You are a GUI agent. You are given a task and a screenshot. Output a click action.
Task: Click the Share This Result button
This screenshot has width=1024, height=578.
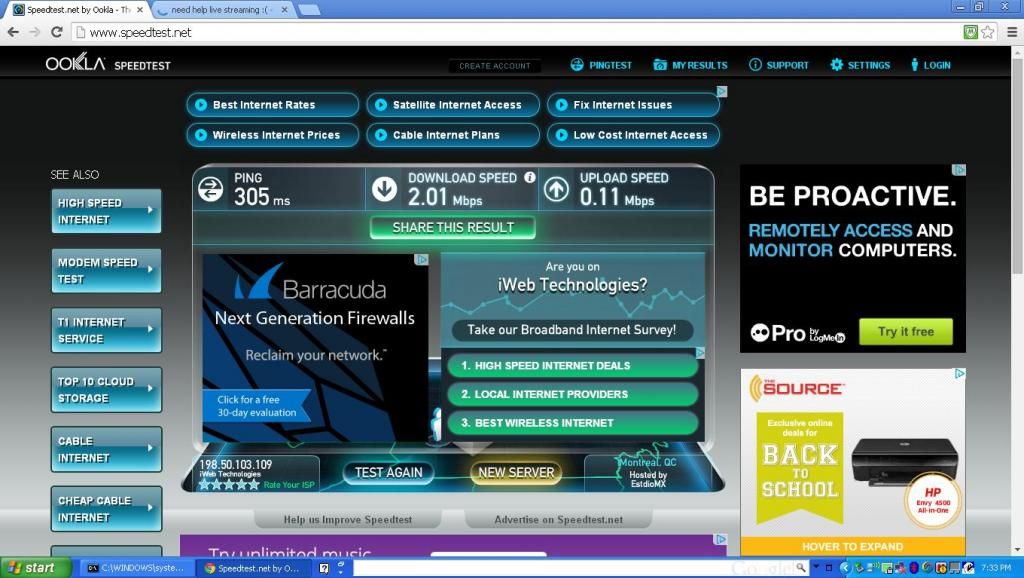click(x=453, y=227)
